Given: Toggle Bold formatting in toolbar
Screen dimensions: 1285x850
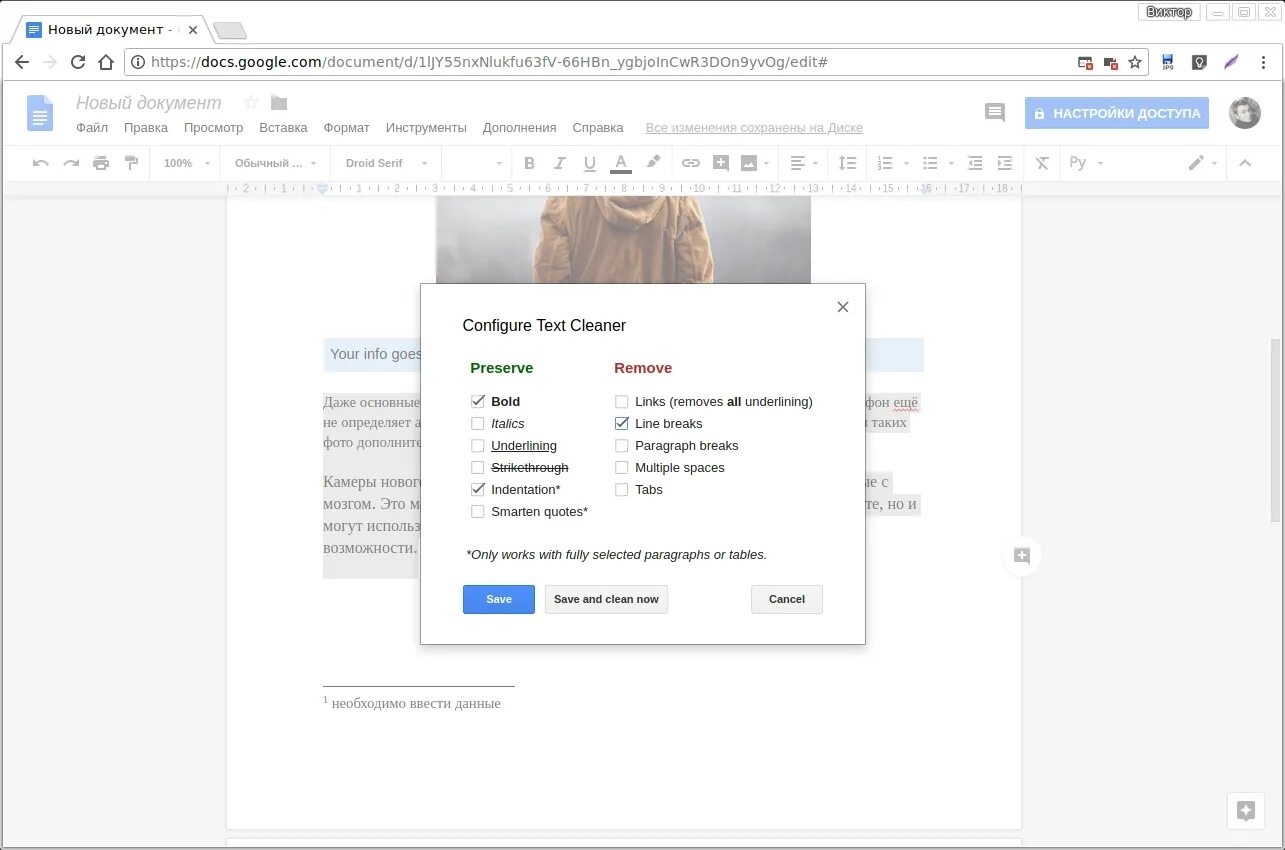Looking at the screenshot, I should click(x=530, y=163).
